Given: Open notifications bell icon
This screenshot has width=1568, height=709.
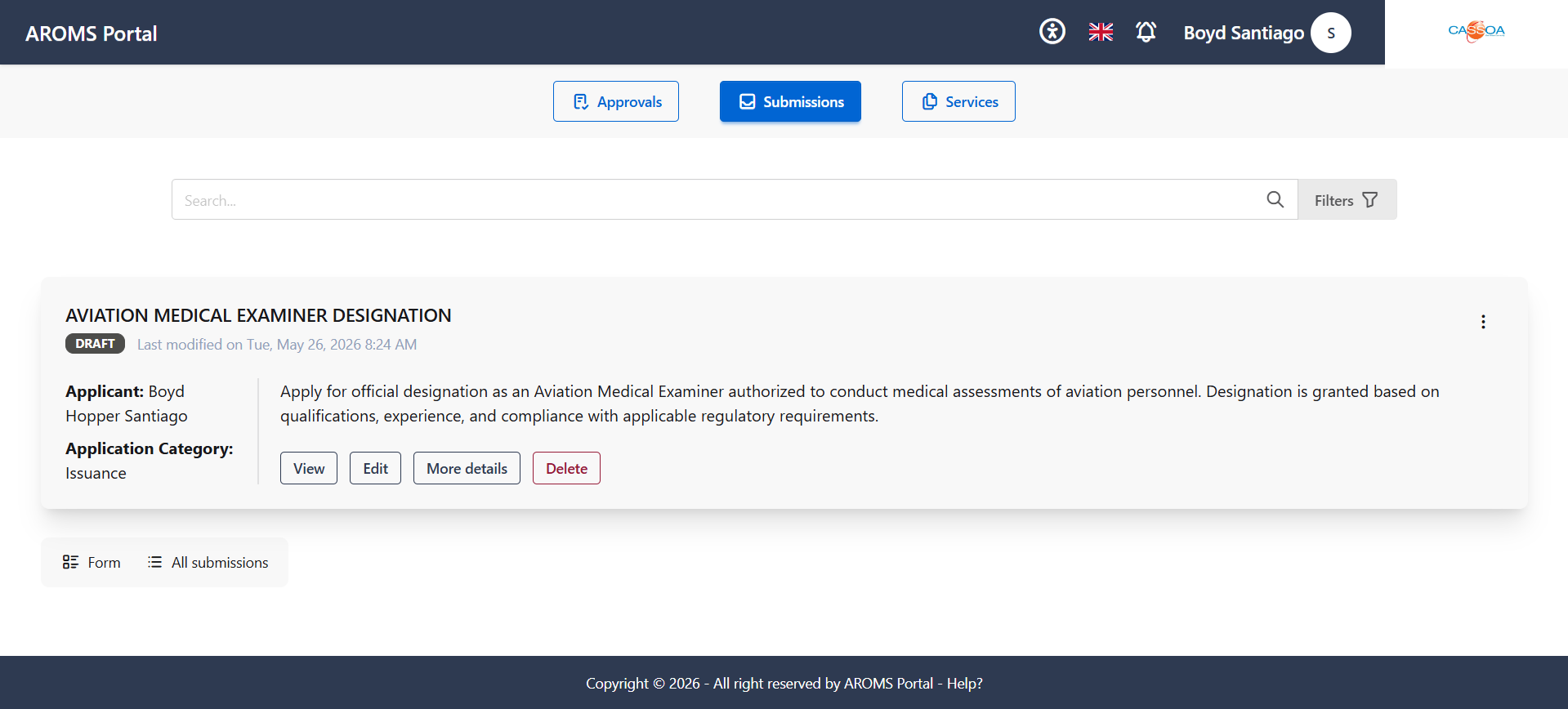Looking at the screenshot, I should (1146, 32).
